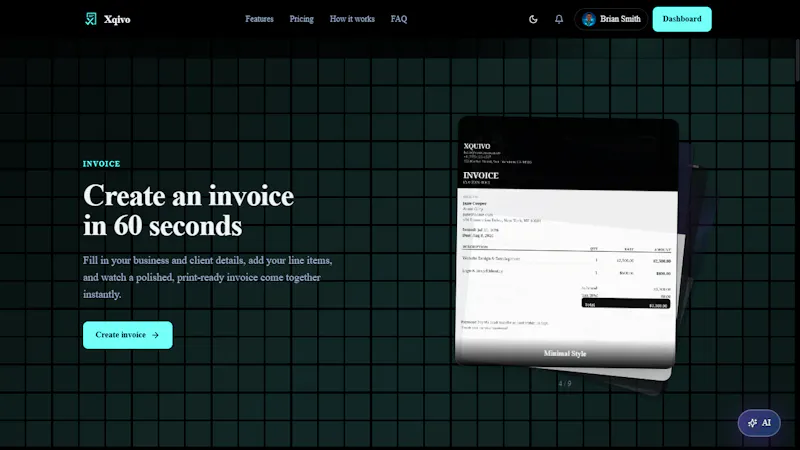Image resolution: width=800 pixels, height=450 pixels.
Task: Open Brian Smith profile menu
Action: tap(611, 19)
